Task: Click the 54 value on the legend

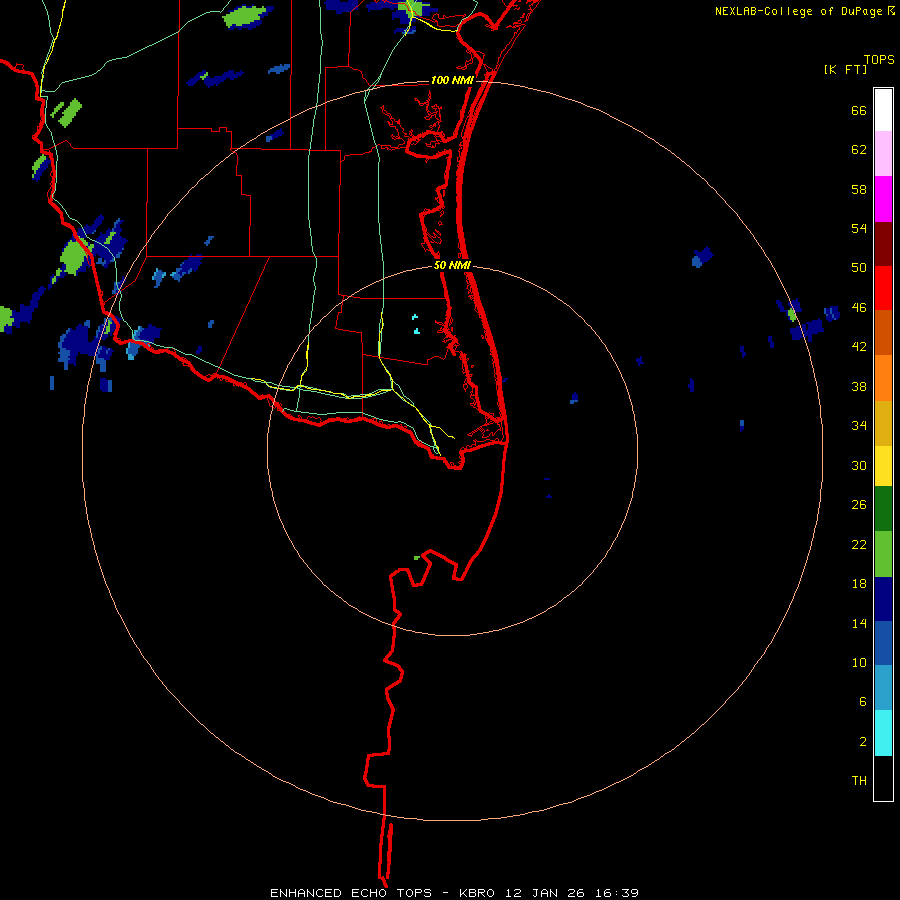Action: click(x=859, y=228)
